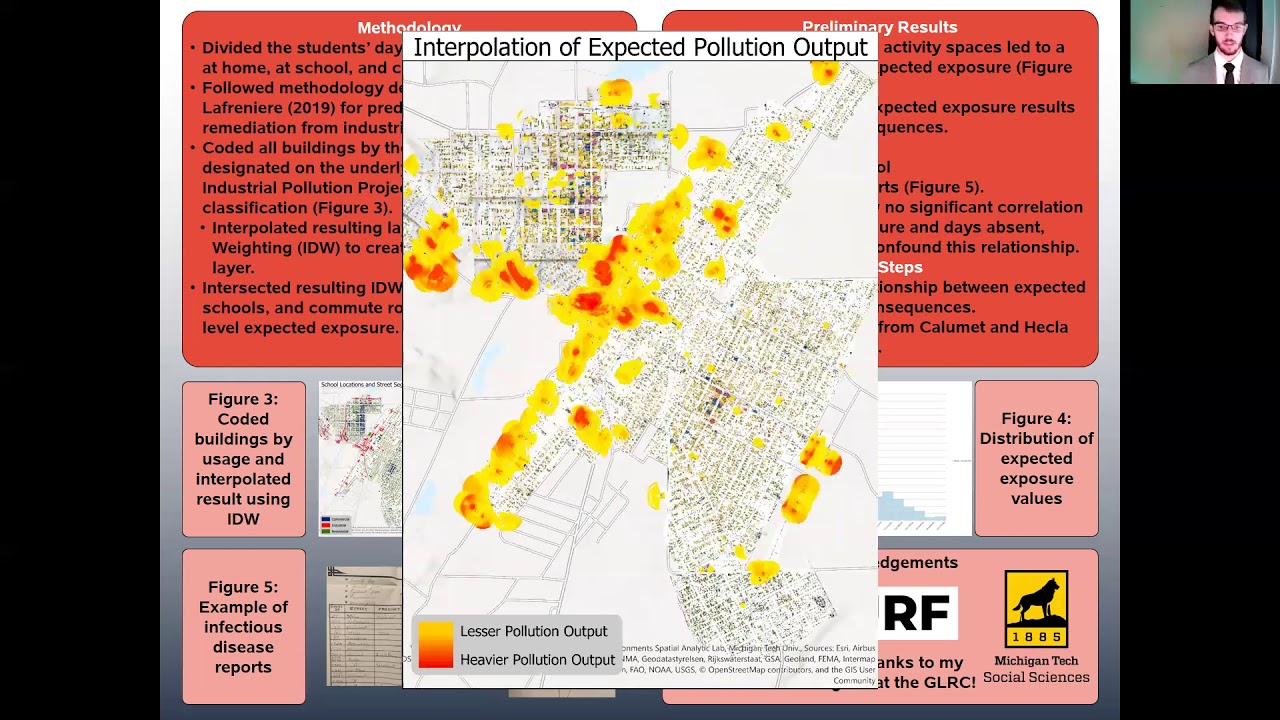Click the 'Methodology' section heading
The width and height of the screenshot is (1280, 720).
(409, 27)
